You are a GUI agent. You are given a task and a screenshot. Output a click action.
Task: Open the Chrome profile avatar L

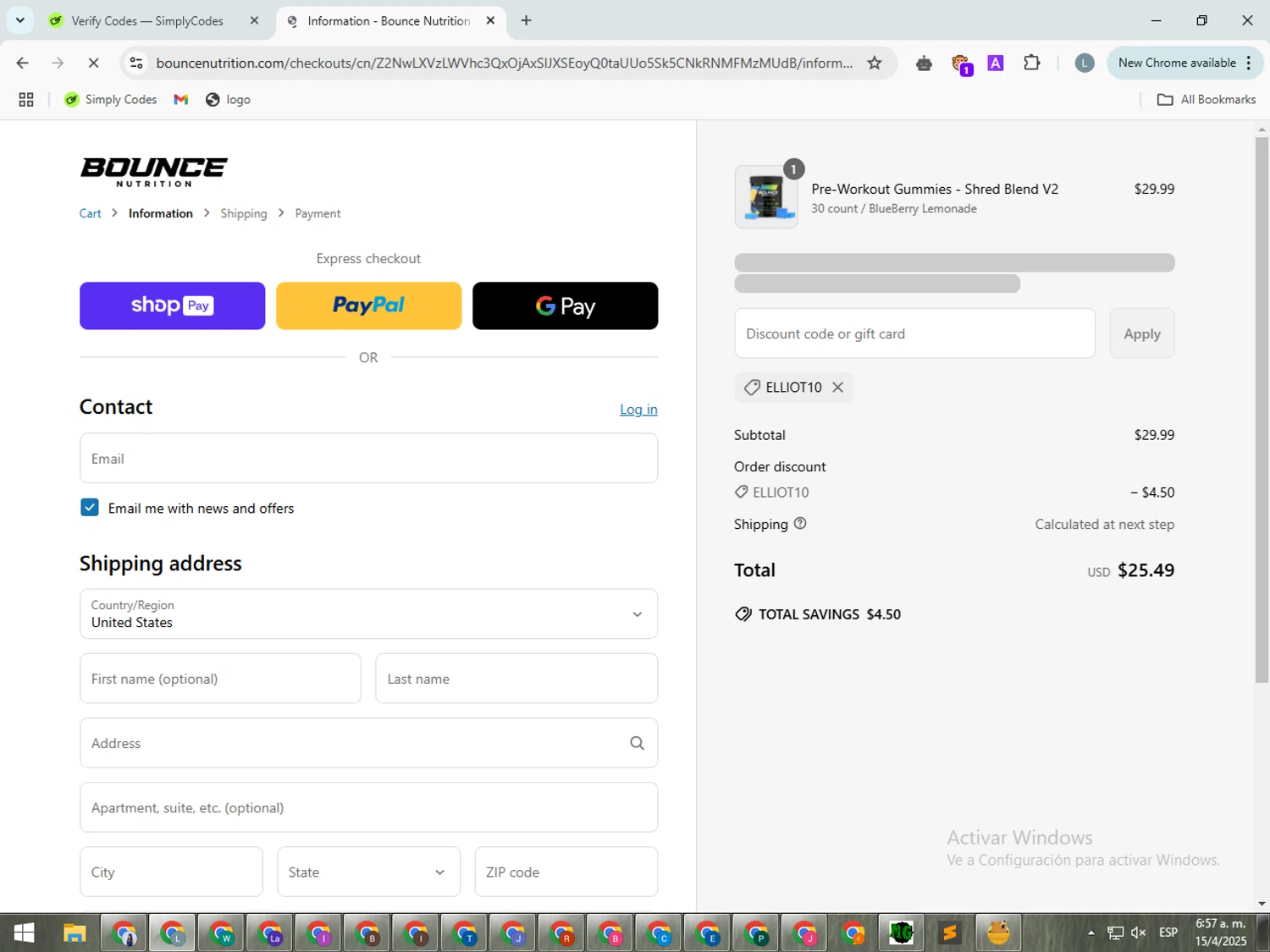click(x=1084, y=63)
